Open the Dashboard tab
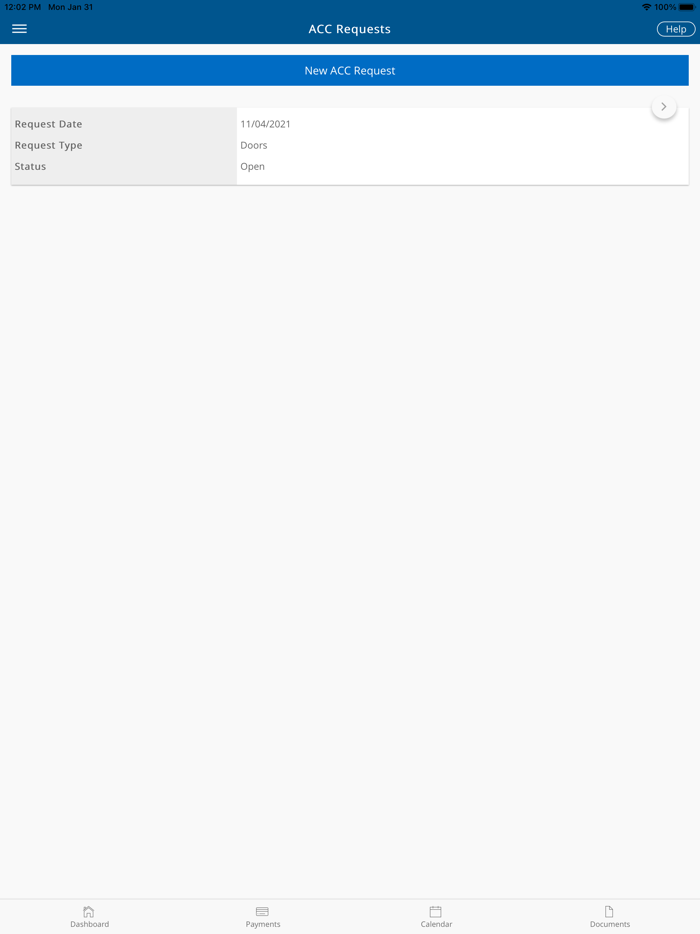Screen dimensions: 700x934 89,917
